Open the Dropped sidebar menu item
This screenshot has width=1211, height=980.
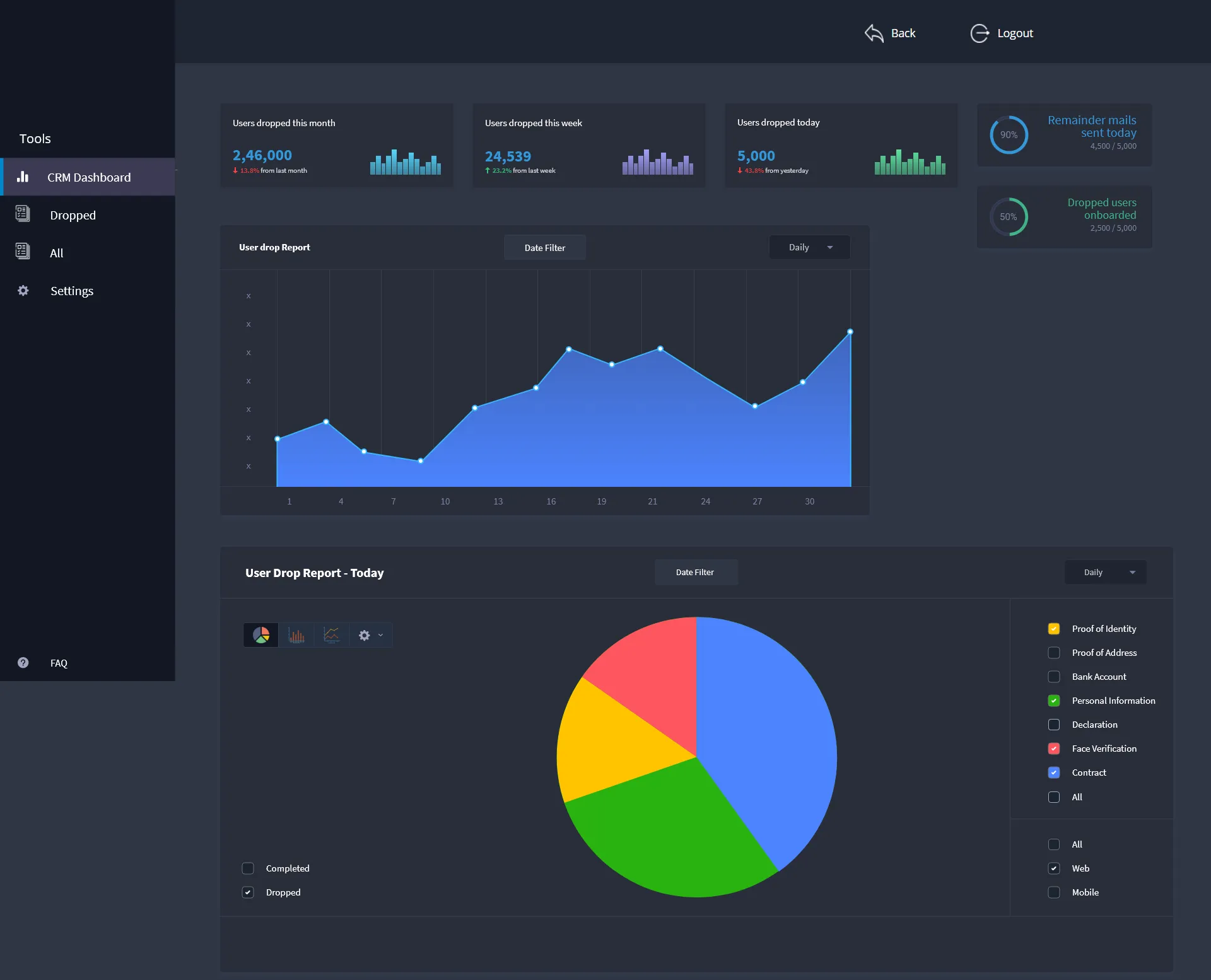[x=73, y=215]
